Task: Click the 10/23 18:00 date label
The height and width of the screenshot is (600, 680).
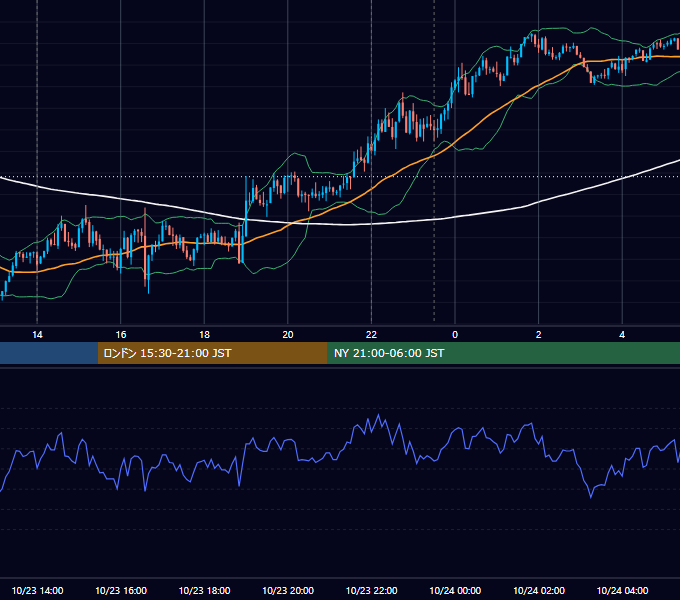Action: click(204, 590)
